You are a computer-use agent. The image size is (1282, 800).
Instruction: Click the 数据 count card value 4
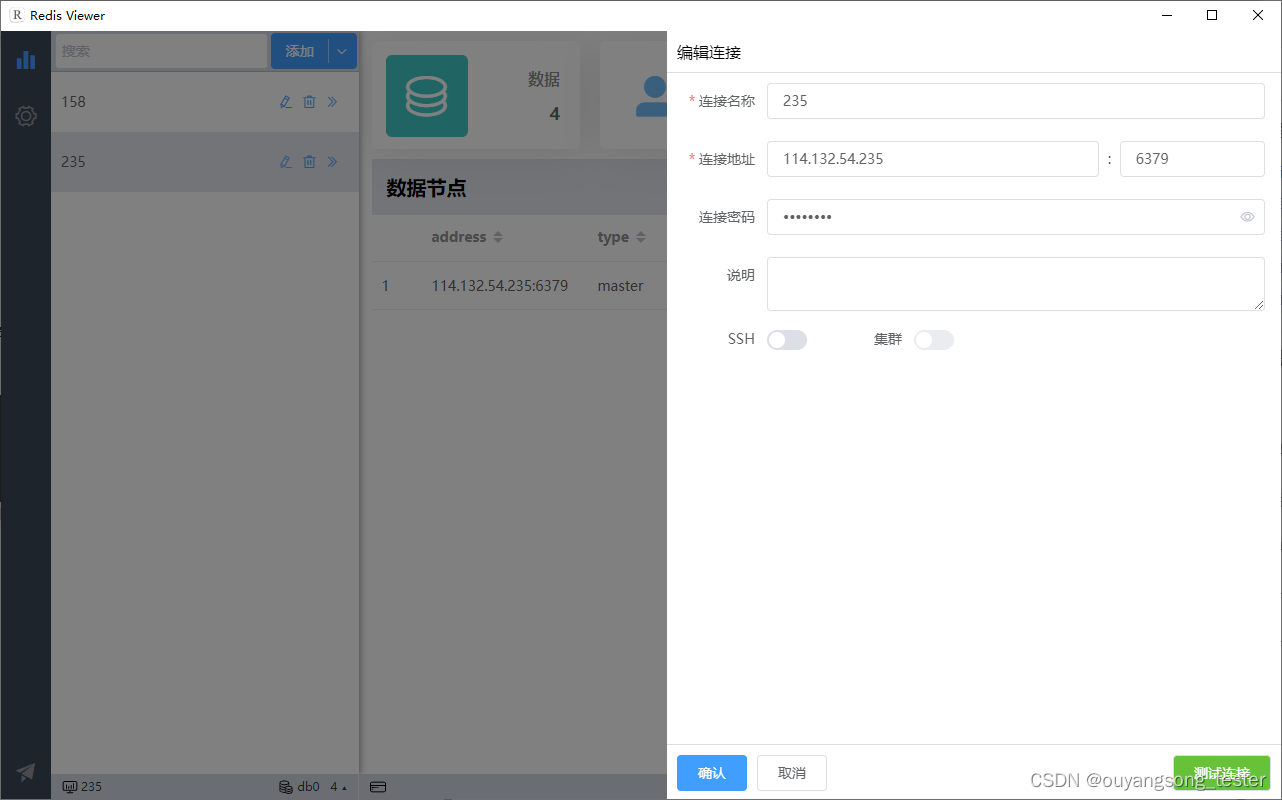(x=554, y=114)
